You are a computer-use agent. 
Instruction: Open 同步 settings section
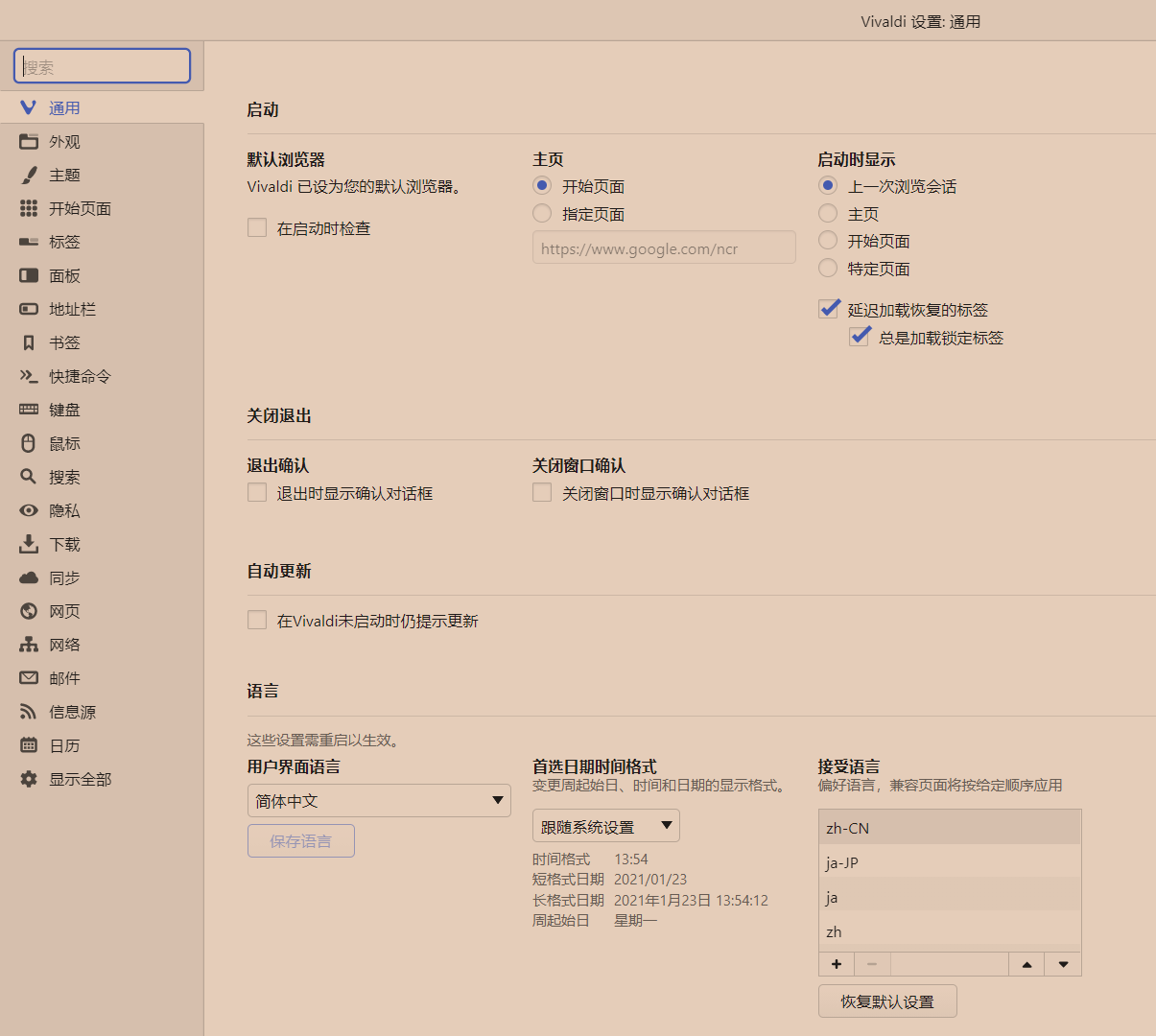coord(102,577)
